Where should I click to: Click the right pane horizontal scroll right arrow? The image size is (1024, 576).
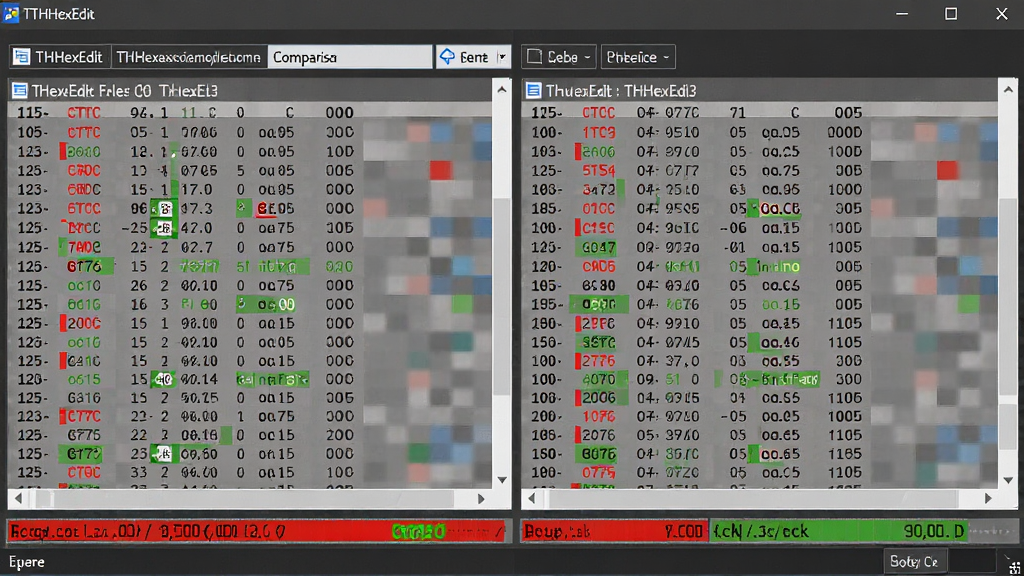pos(988,498)
